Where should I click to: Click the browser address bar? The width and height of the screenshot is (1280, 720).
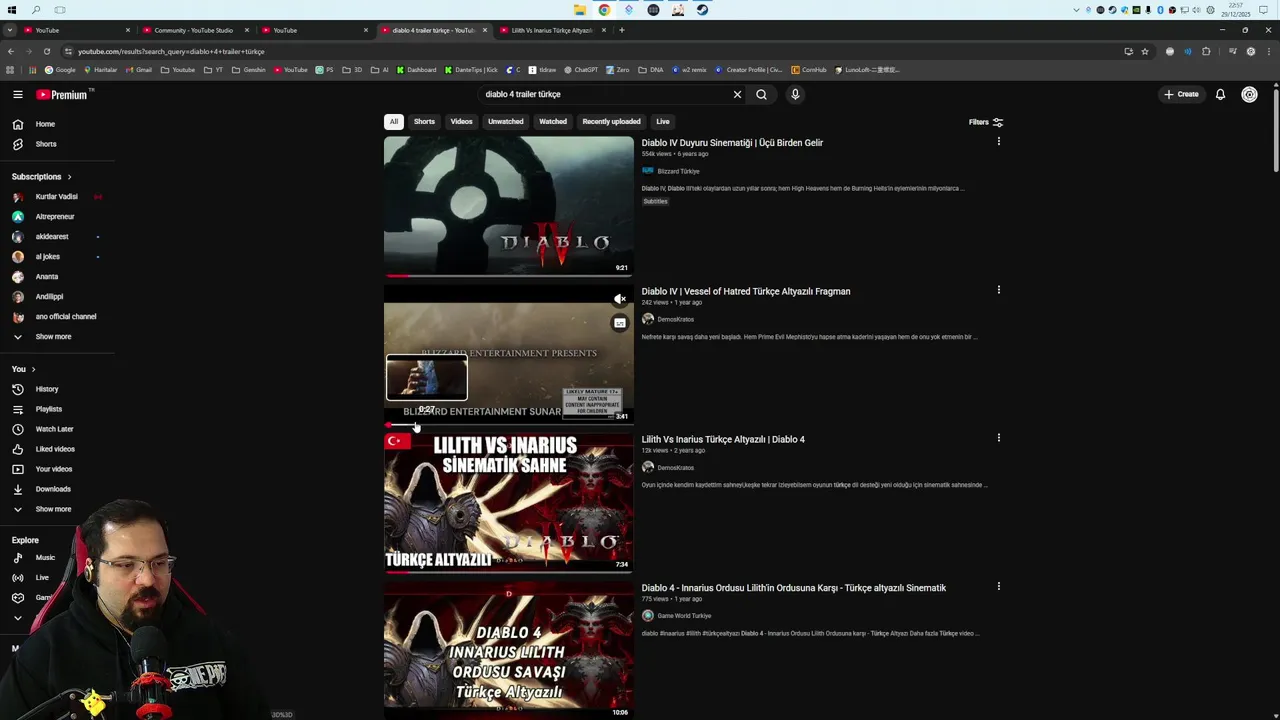(590, 51)
